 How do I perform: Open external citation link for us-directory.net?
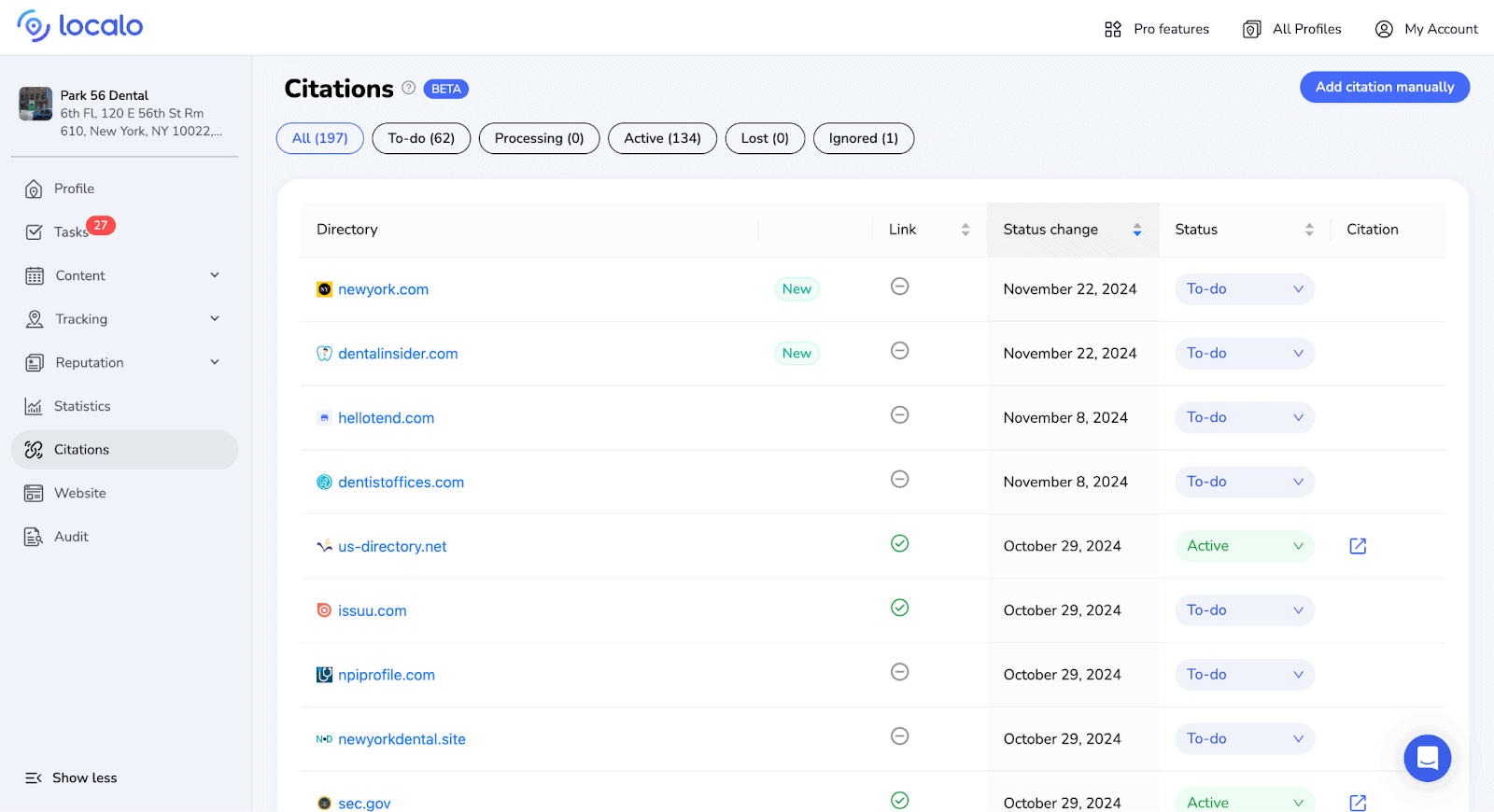[1358, 546]
